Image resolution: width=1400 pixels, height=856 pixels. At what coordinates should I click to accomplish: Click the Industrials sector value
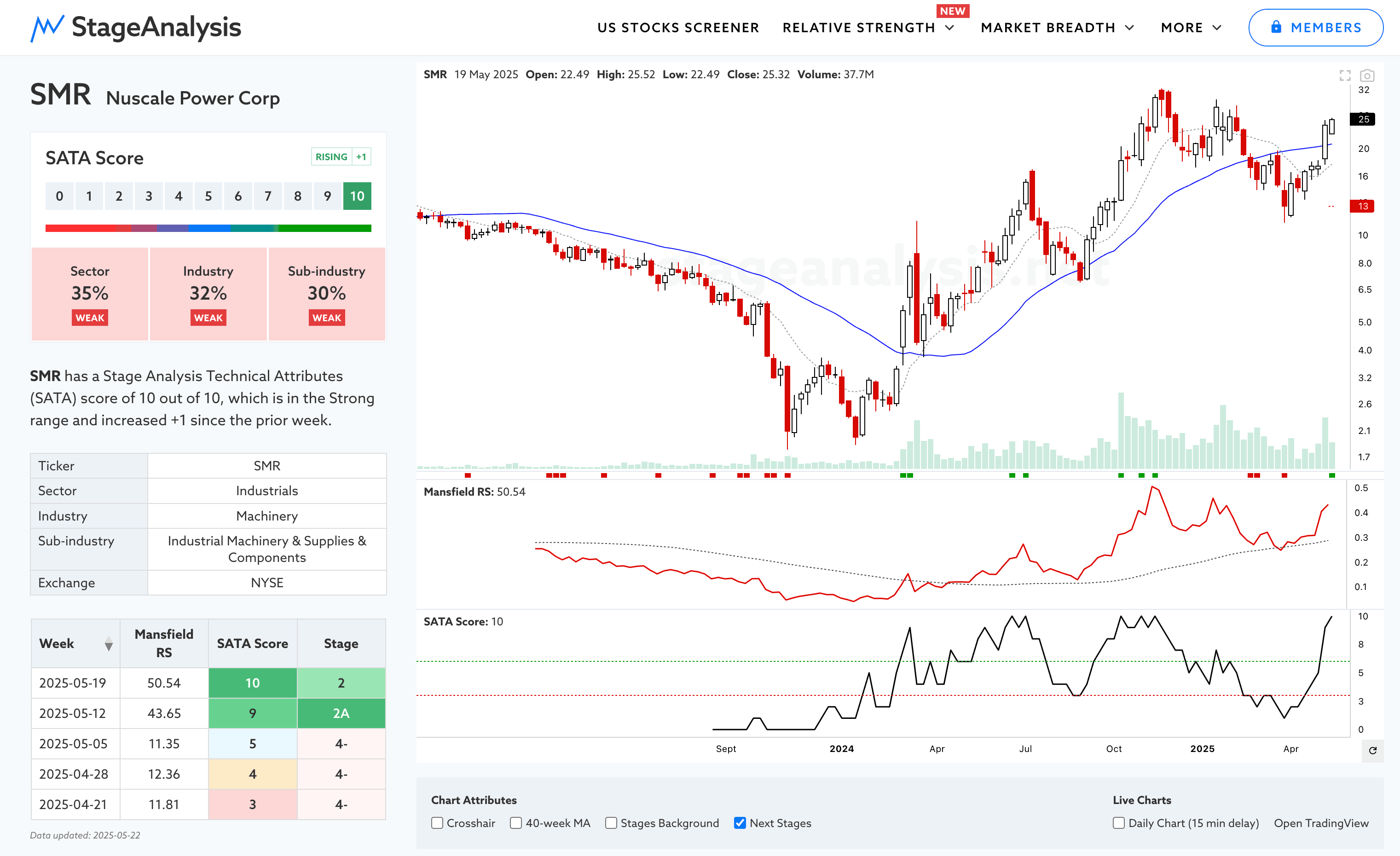267,491
